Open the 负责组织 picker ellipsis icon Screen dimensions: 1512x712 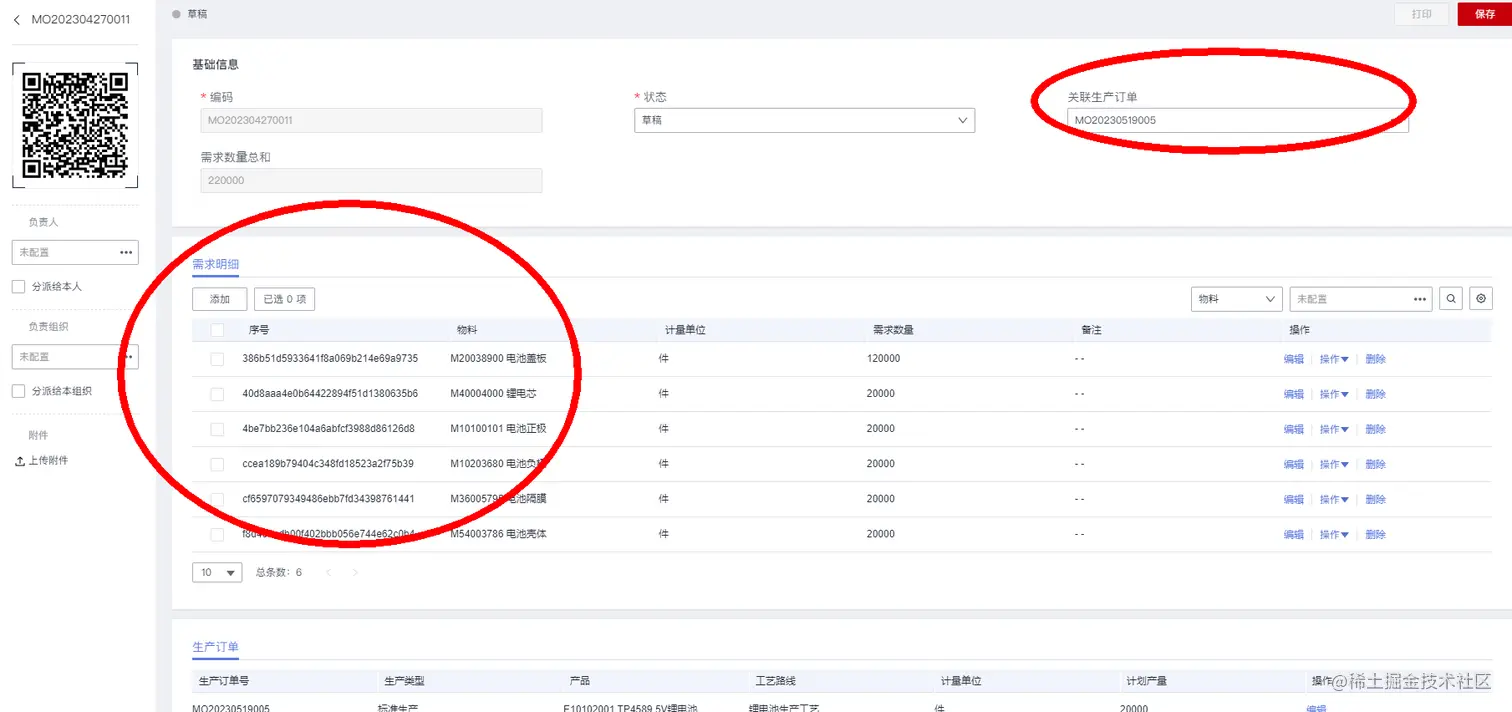126,357
